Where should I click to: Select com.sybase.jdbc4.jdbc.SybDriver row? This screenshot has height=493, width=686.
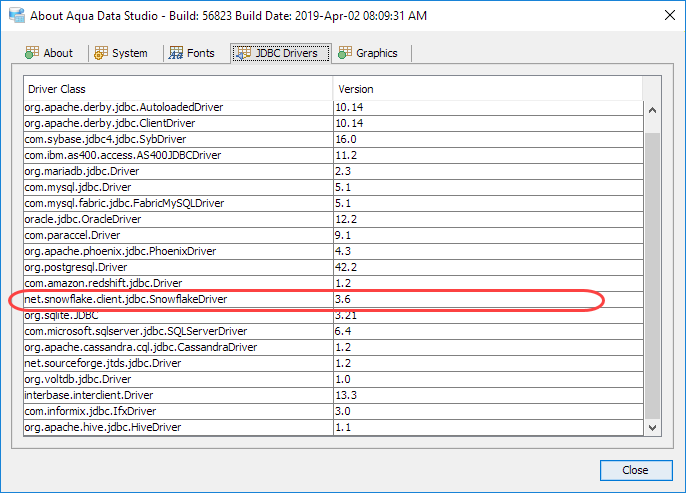pyautogui.click(x=333, y=140)
